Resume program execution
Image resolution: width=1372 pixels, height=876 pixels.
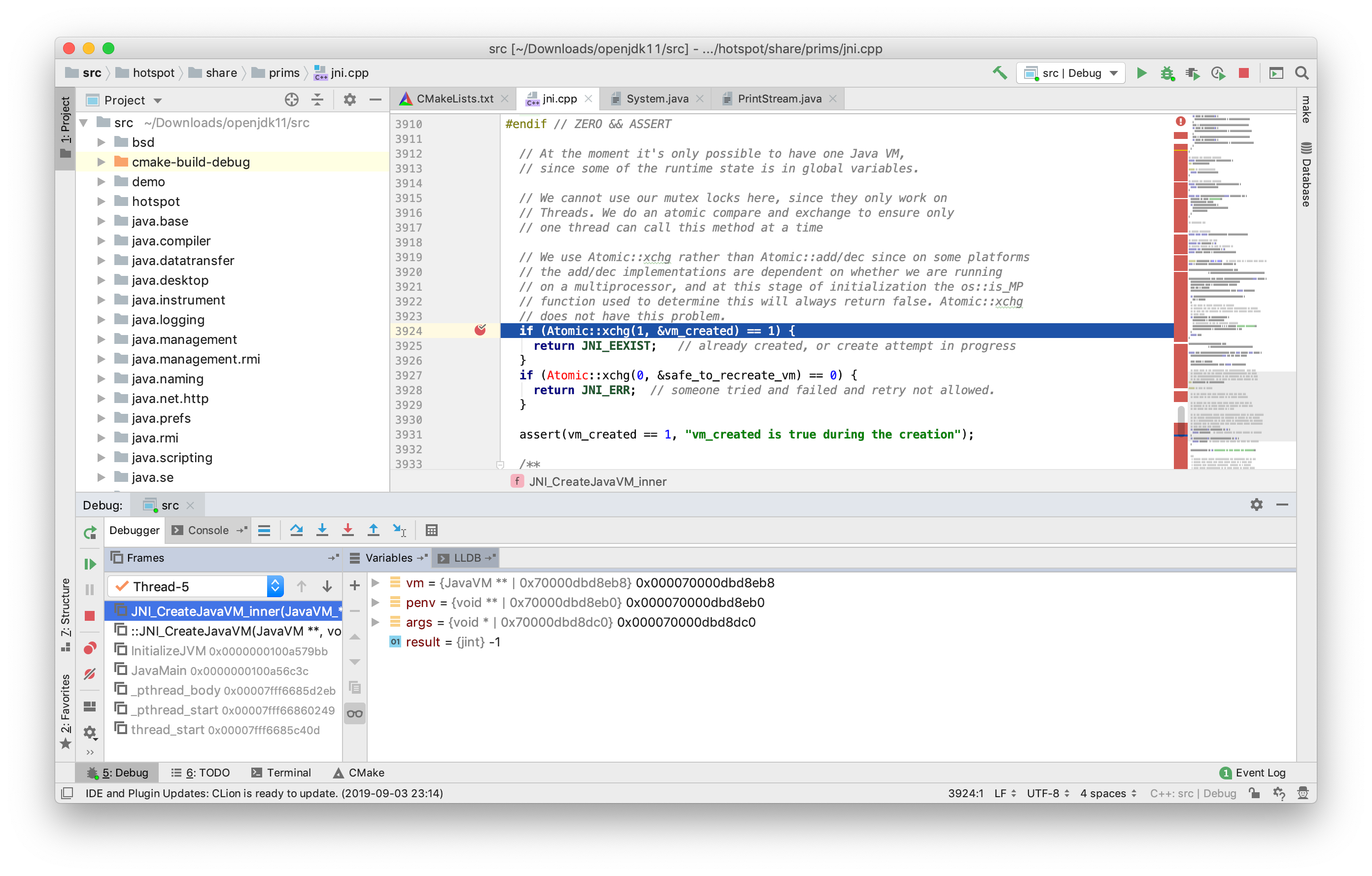tap(90, 564)
